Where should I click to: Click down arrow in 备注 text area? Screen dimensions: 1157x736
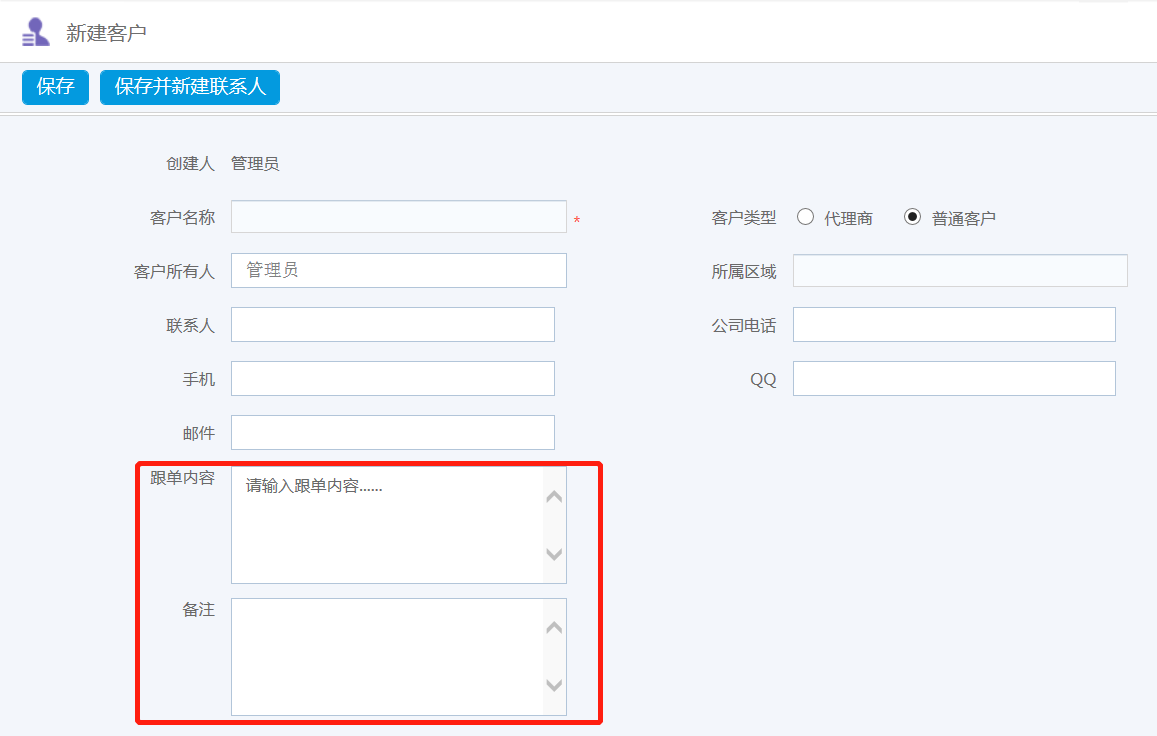[x=554, y=685]
